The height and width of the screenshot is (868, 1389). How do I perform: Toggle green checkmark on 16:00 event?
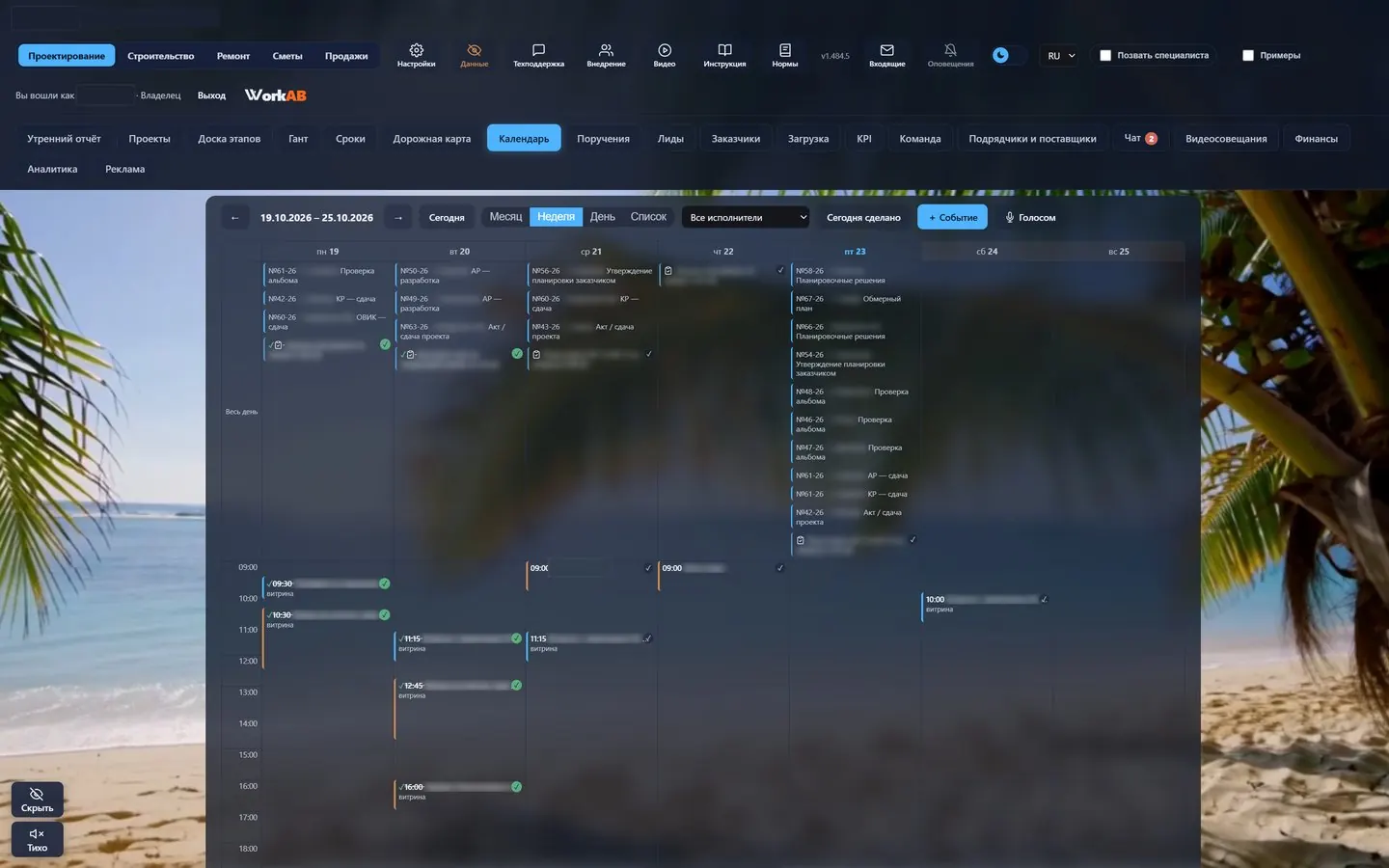coord(516,787)
